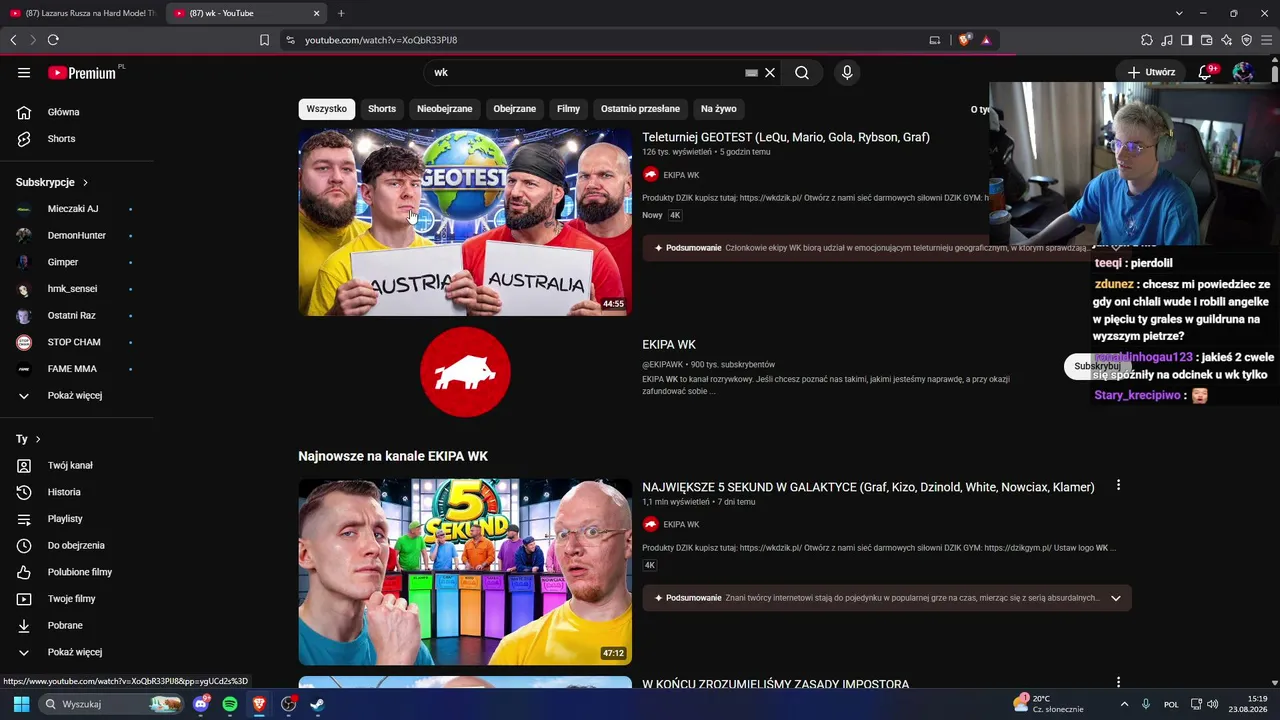Select the Na żywo filter chip
1280x720 pixels.
719,109
